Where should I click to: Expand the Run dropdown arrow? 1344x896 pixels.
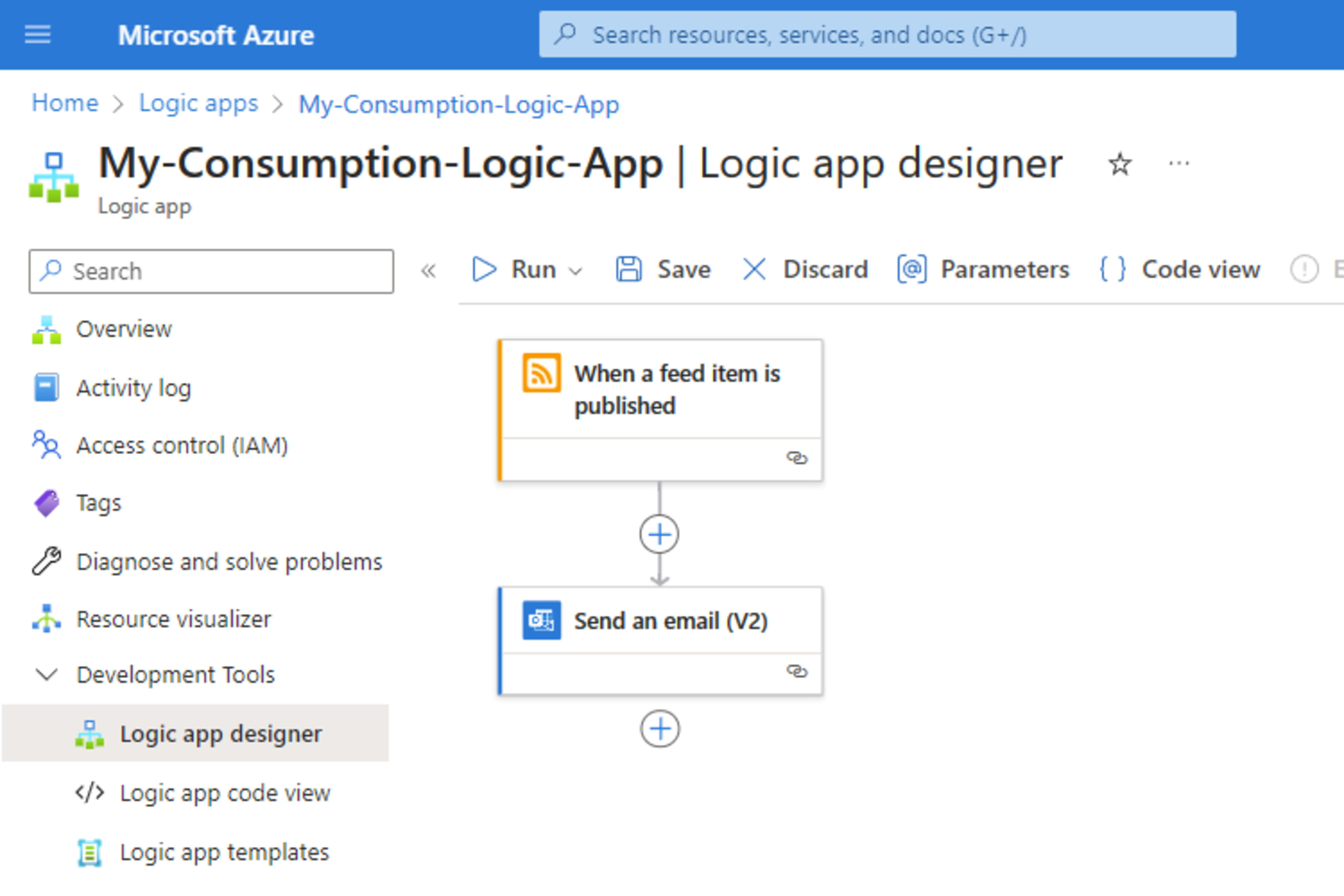(576, 271)
